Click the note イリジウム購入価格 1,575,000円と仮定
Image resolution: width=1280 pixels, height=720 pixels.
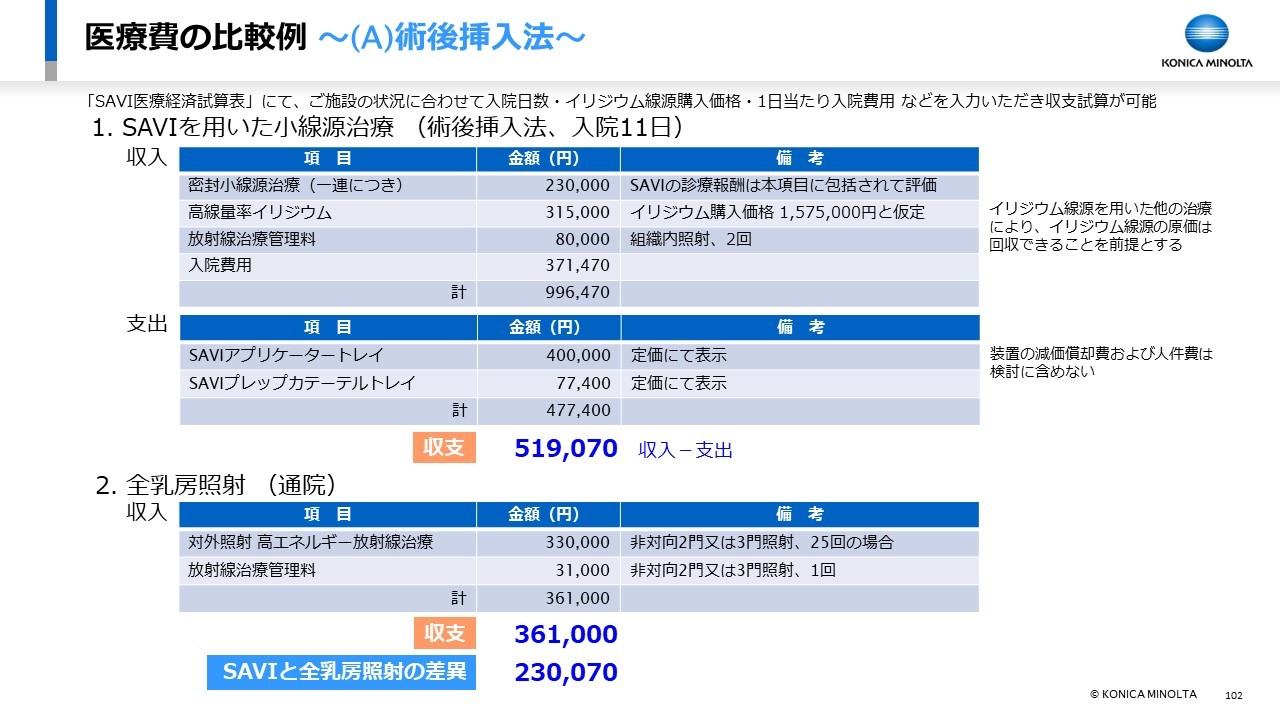[x=778, y=213]
